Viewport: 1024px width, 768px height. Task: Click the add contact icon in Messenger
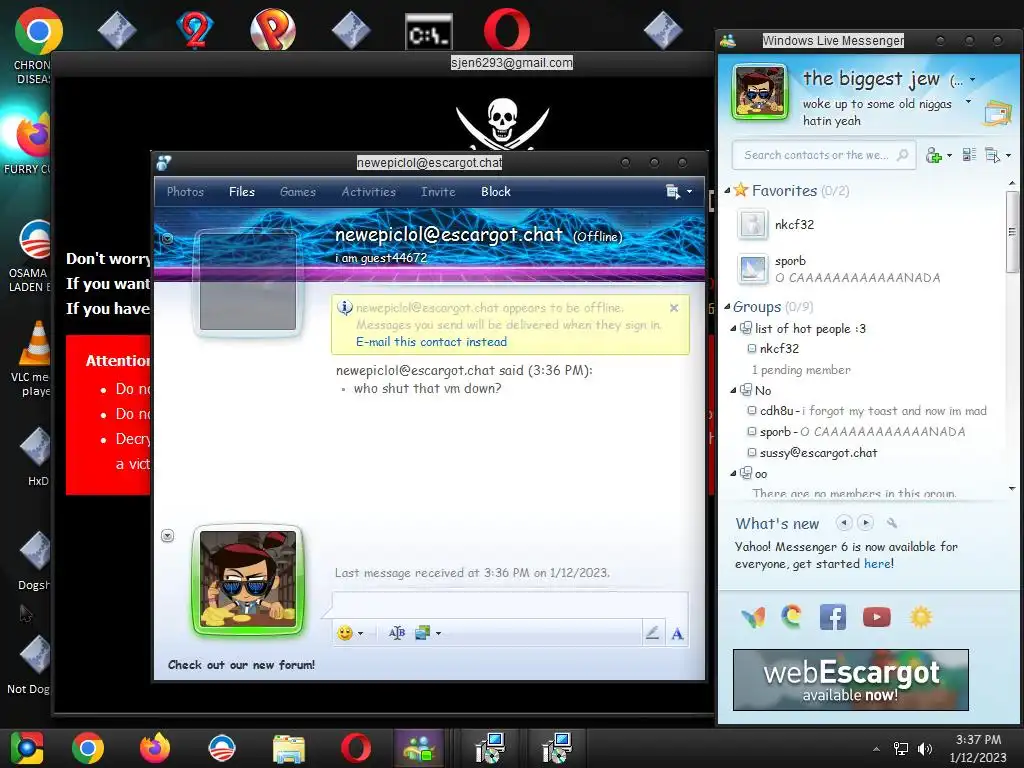click(934, 155)
